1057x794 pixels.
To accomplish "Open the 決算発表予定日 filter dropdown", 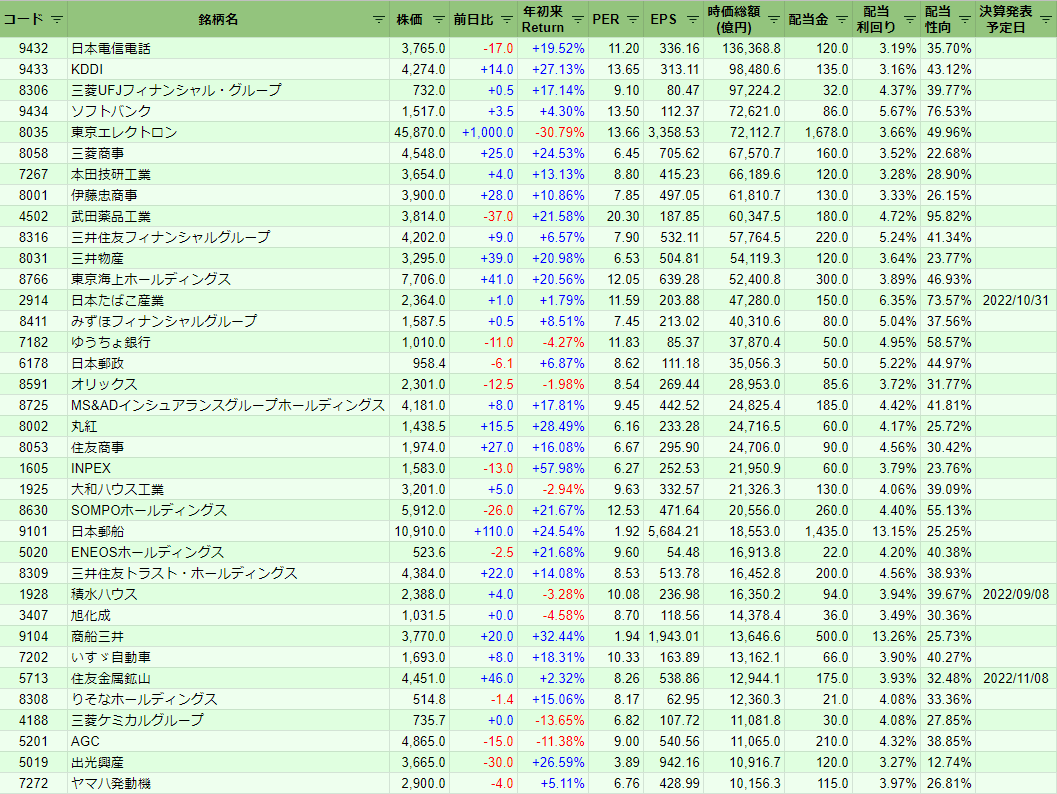I will pos(1046,20).
